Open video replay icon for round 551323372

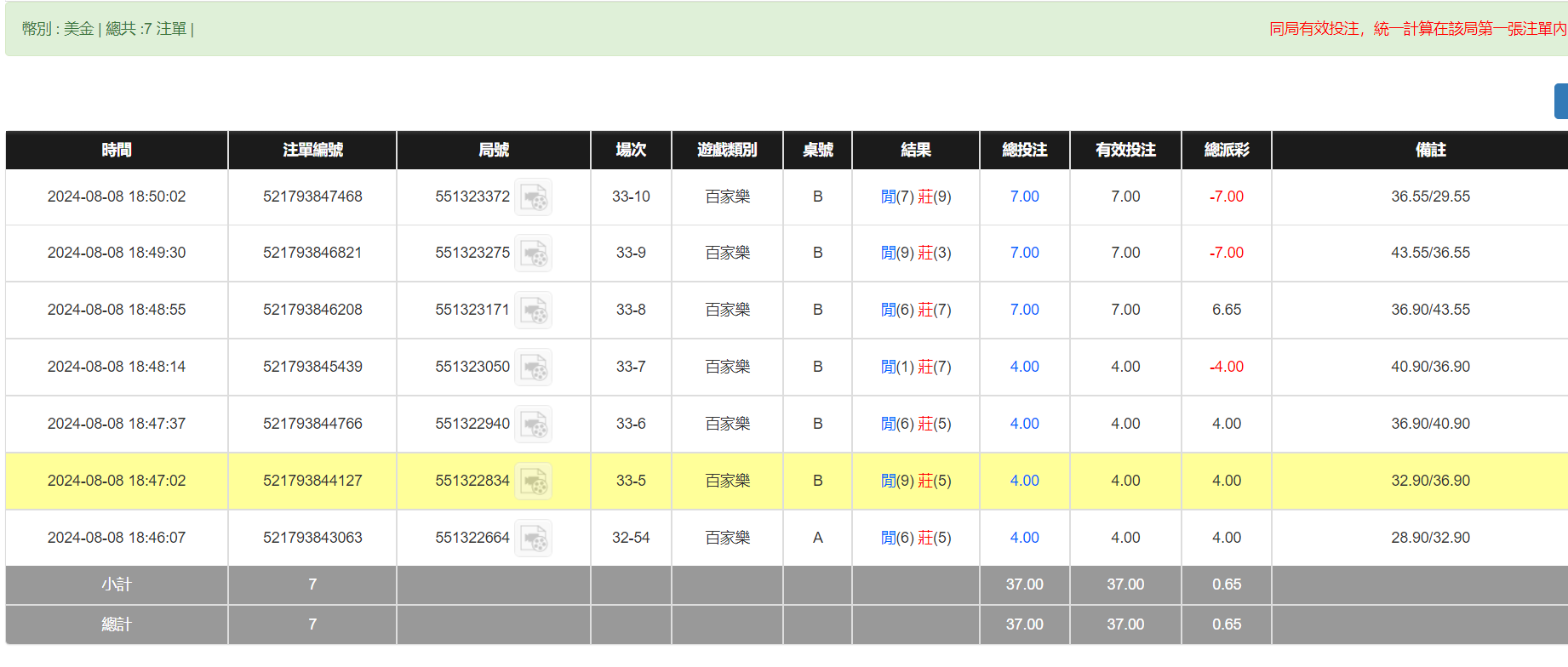pyautogui.click(x=534, y=197)
